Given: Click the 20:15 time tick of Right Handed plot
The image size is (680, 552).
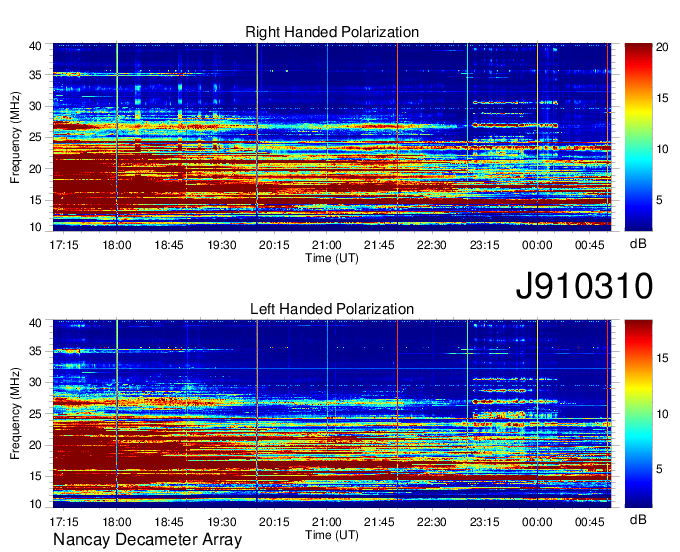Looking at the screenshot, I should [274, 245].
